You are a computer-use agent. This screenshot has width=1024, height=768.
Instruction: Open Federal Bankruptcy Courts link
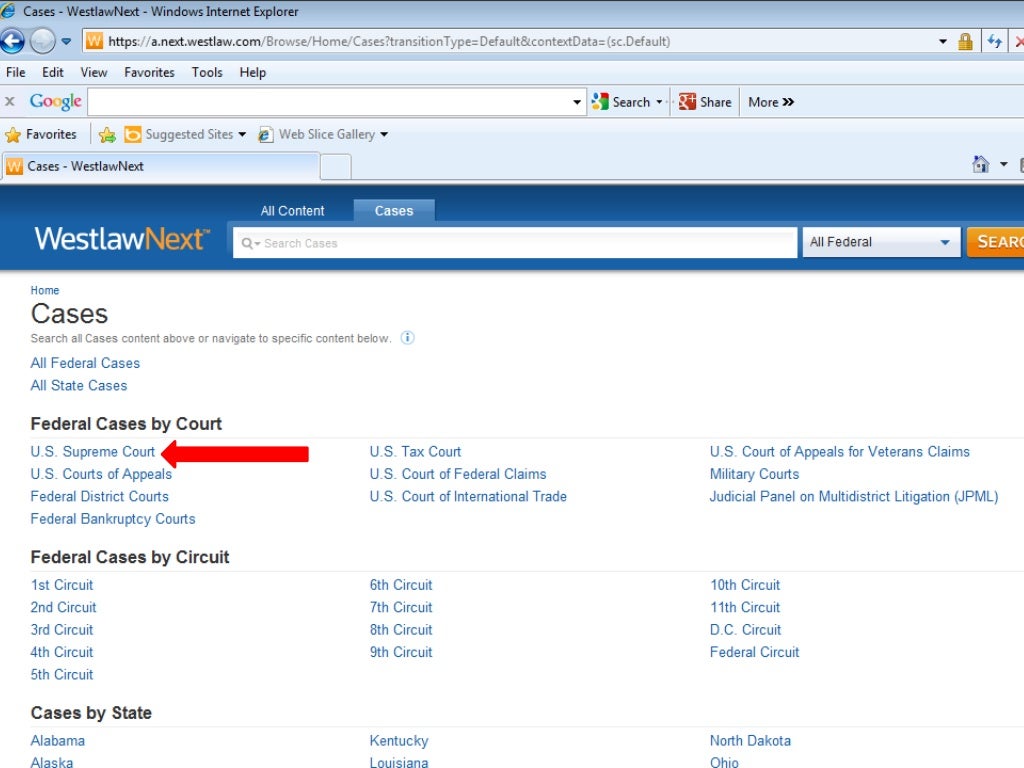click(x=113, y=519)
